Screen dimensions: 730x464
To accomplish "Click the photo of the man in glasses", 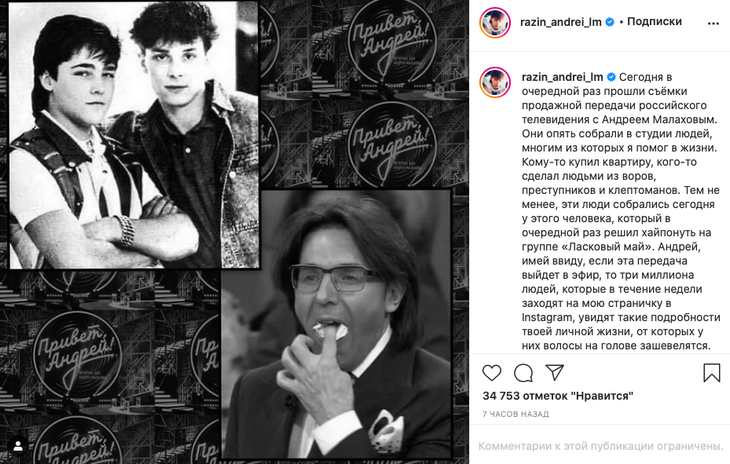I will [337, 324].
